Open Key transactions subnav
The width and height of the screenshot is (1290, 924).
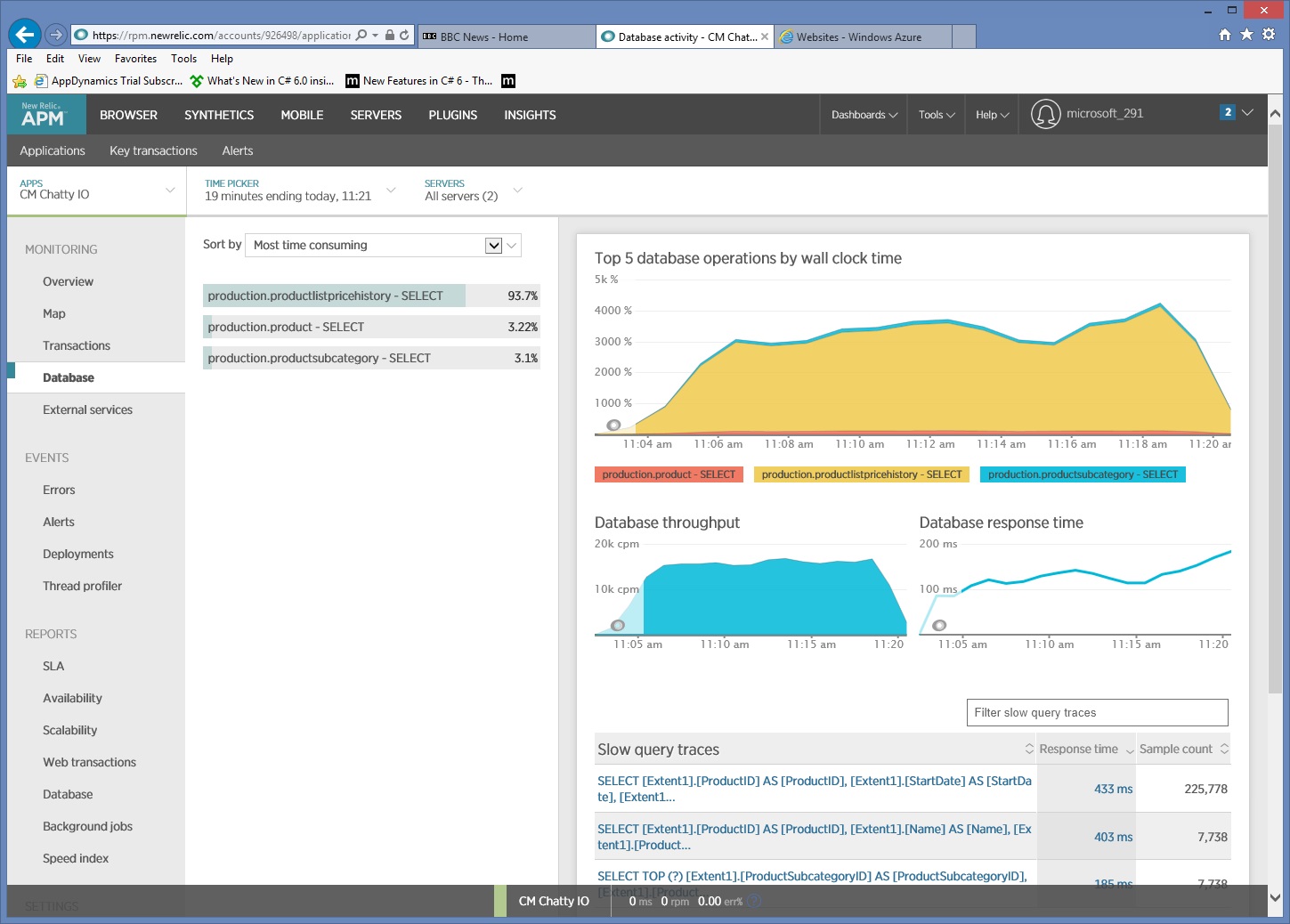tap(153, 150)
